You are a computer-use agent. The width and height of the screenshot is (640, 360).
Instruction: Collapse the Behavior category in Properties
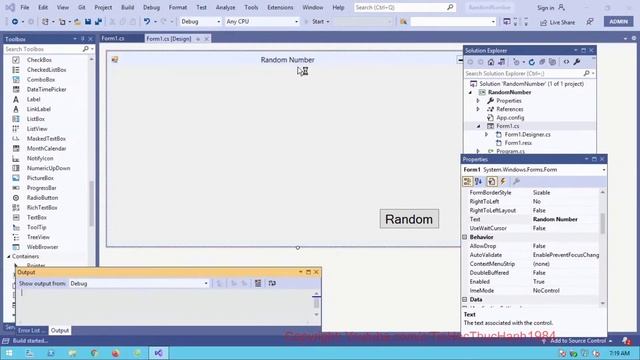(464, 237)
